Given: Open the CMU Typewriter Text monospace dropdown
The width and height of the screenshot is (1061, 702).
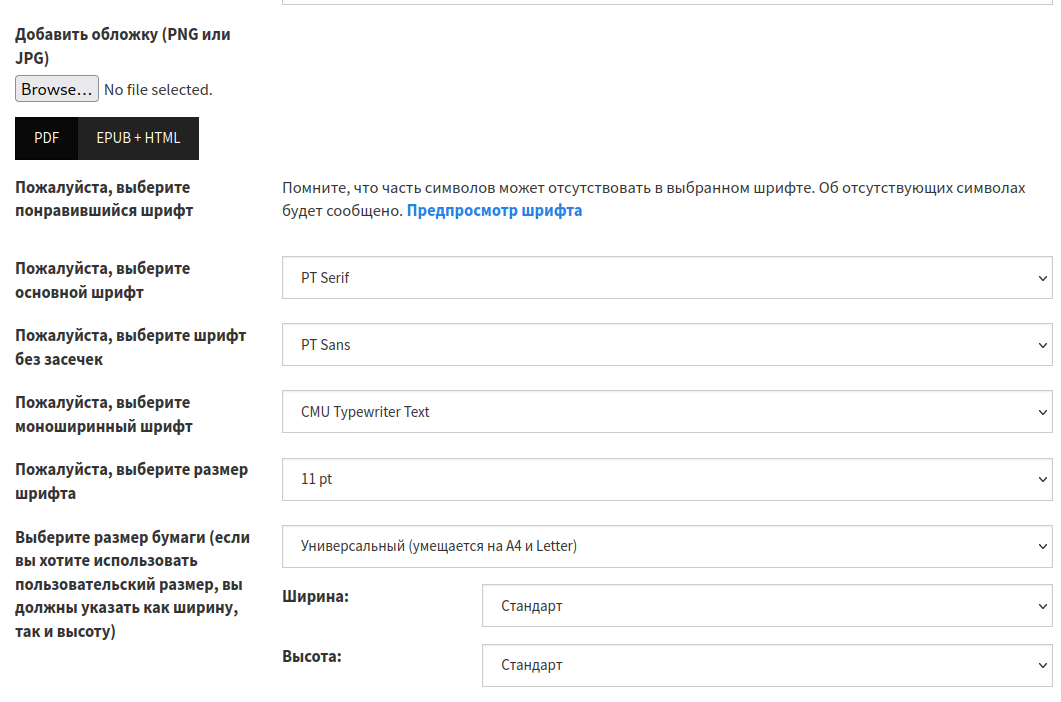Looking at the screenshot, I should point(667,412).
